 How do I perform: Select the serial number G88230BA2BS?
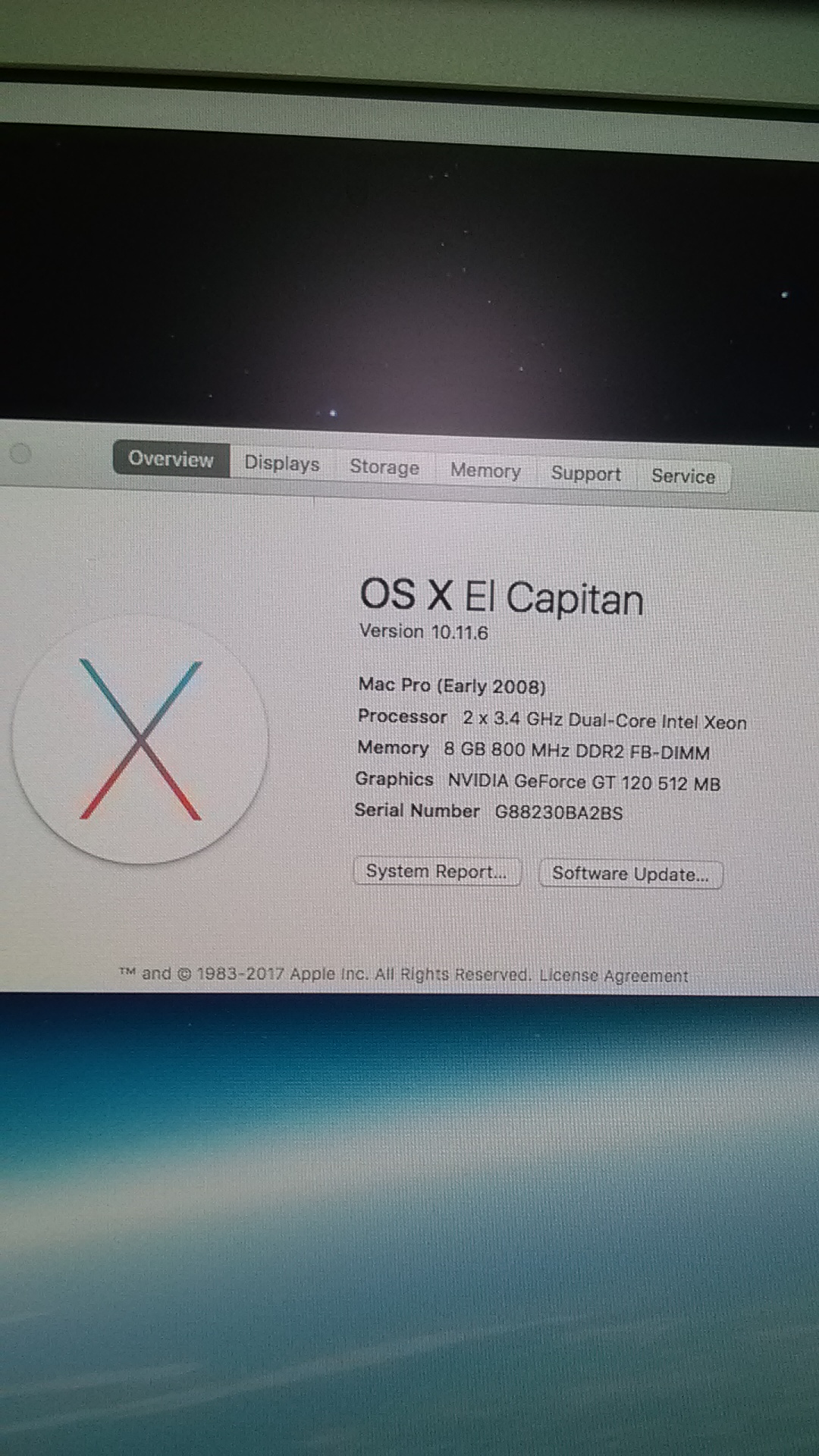[x=559, y=813]
